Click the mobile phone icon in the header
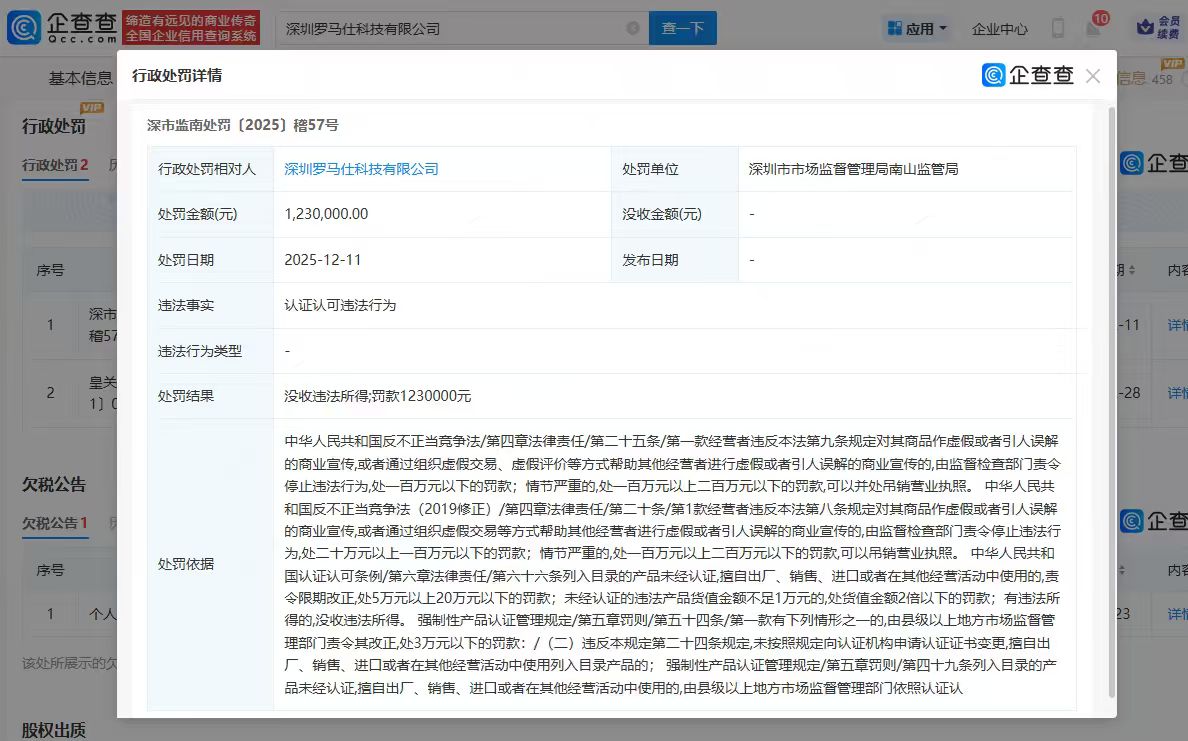 click(x=1058, y=28)
